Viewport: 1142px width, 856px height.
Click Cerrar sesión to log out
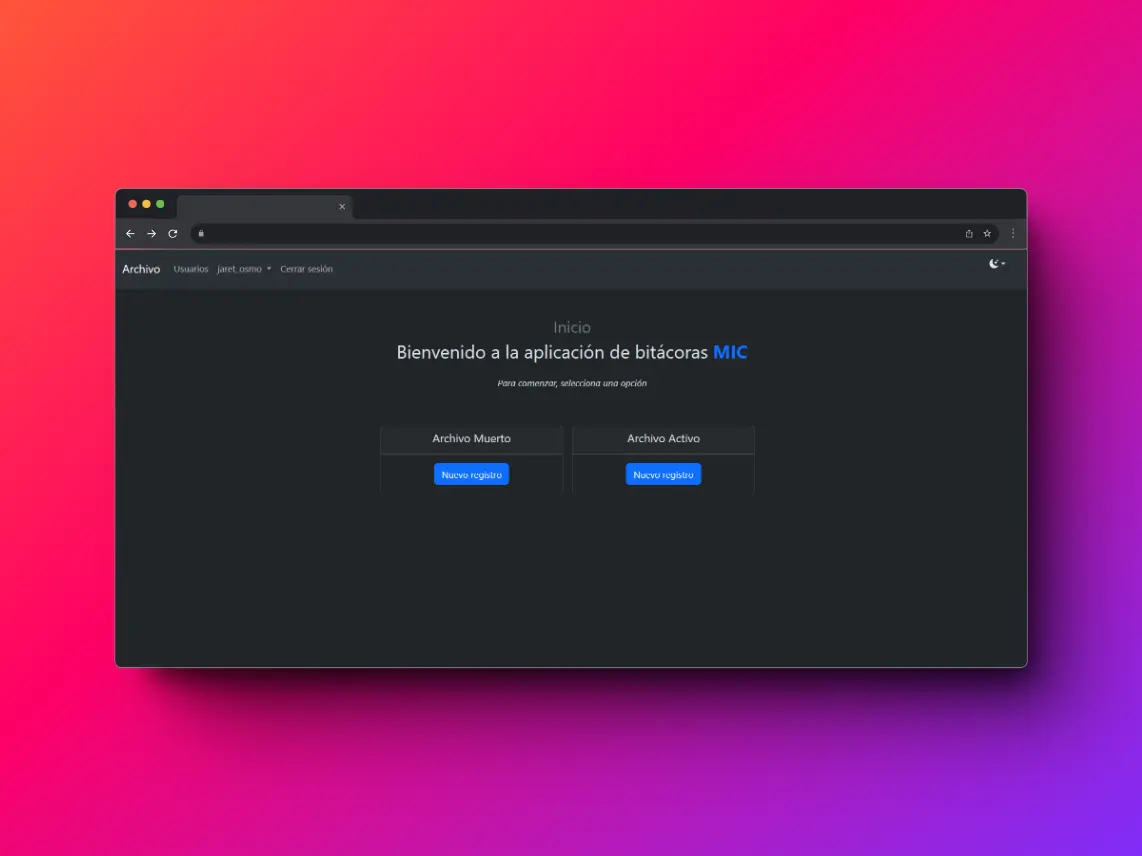307,269
